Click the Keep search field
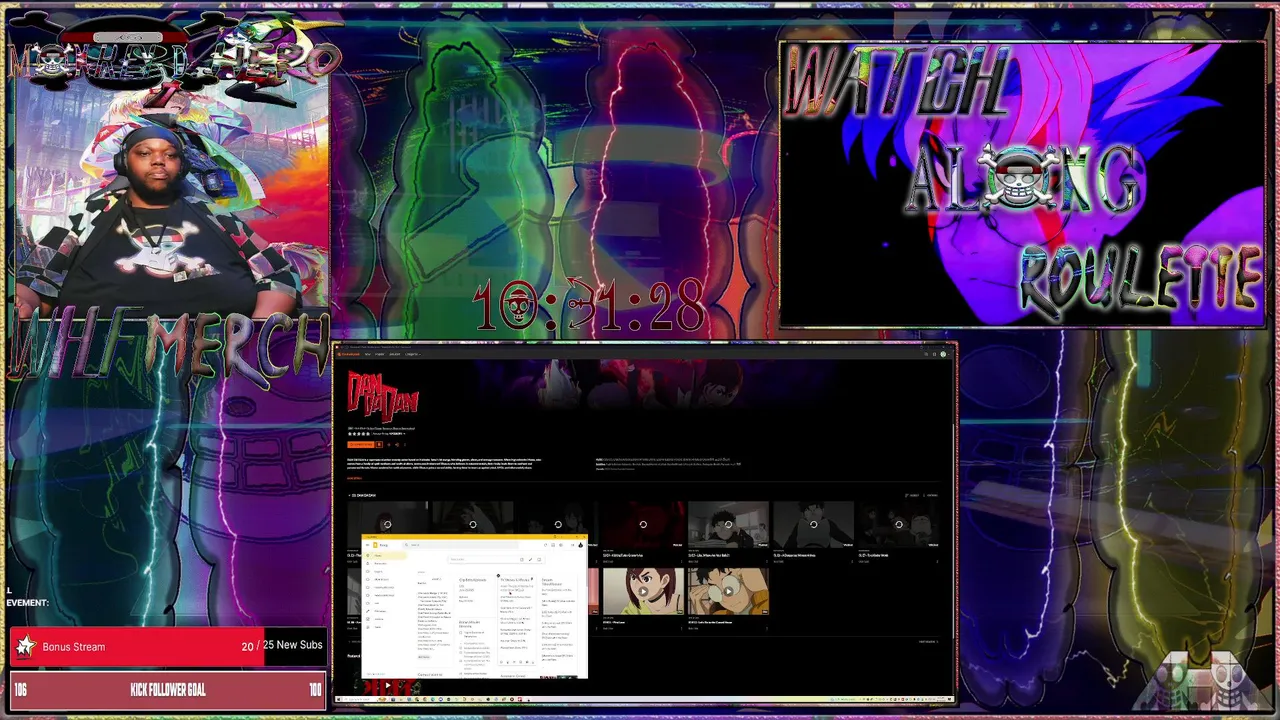 tap(460, 545)
